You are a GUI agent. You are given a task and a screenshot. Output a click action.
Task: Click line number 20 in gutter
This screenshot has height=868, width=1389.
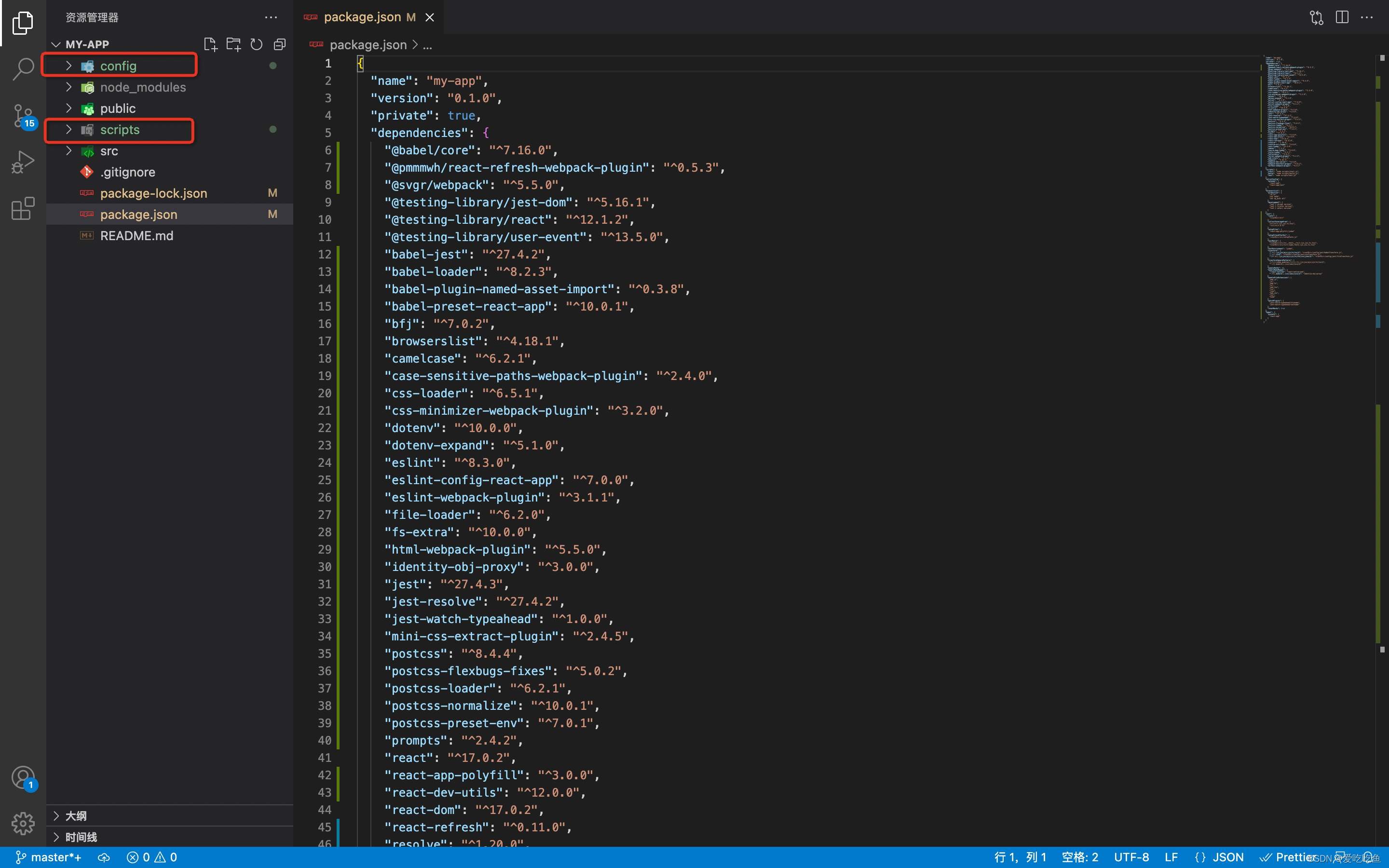point(324,393)
